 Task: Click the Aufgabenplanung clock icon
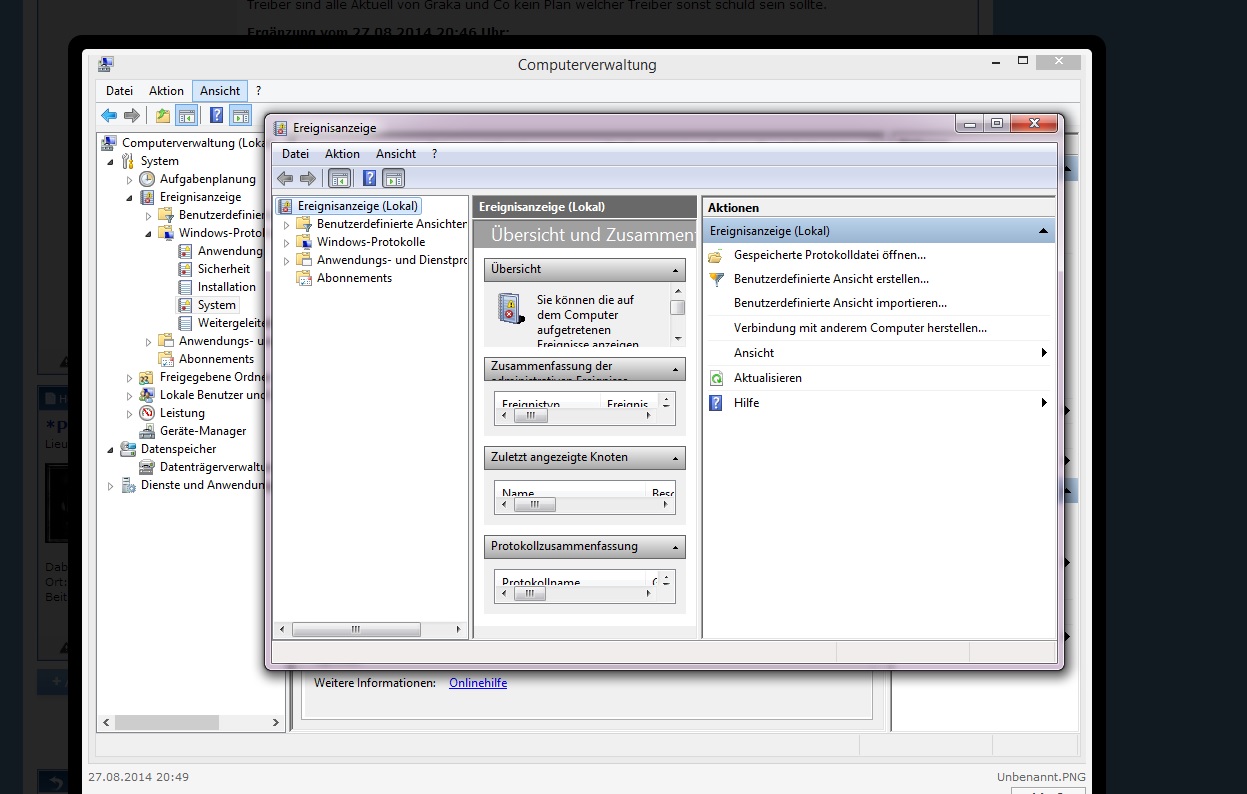pos(147,179)
